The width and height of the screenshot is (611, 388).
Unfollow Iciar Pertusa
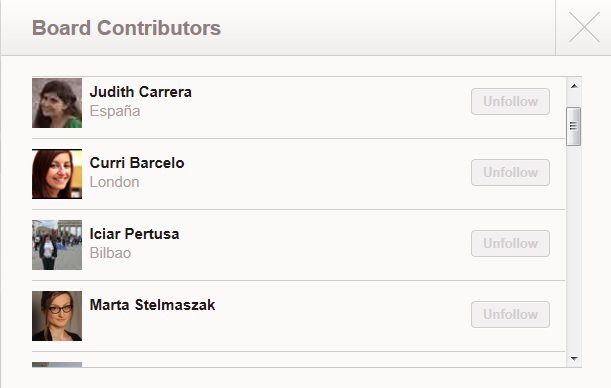[x=510, y=243]
